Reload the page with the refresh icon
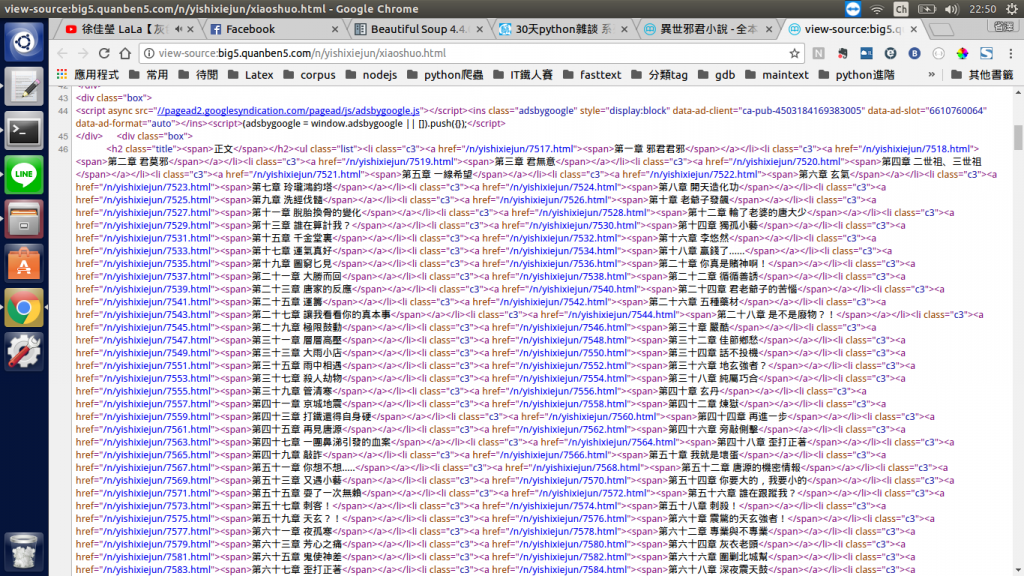 [x=104, y=54]
